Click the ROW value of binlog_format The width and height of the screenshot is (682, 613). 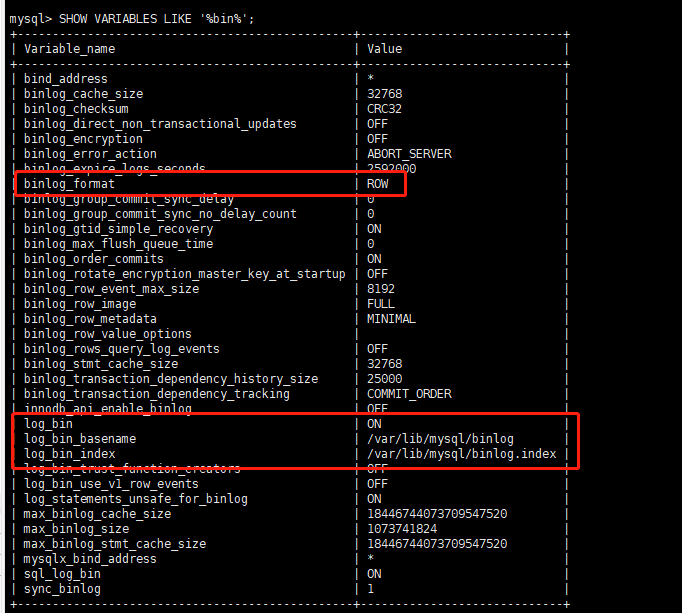tap(378, 184)
